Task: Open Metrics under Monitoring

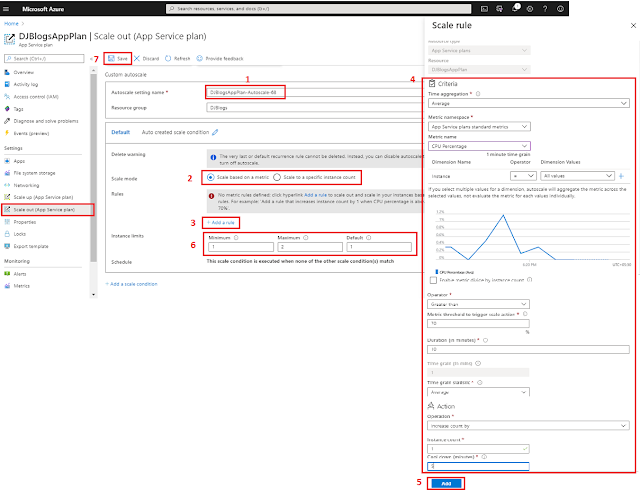Action: click(21, 286)
